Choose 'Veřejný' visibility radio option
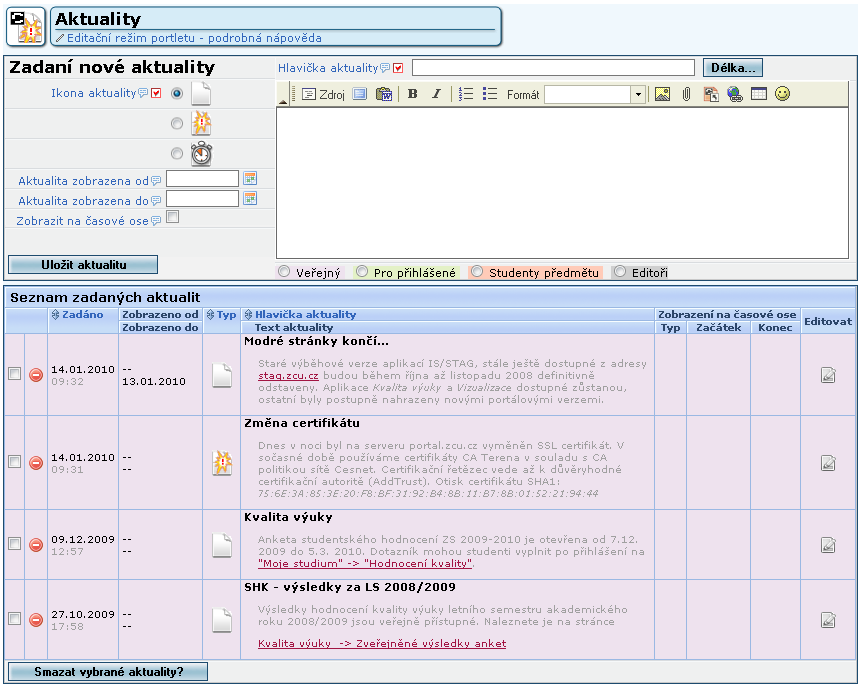This screenshot has height=689, width=863. (284, 271)
